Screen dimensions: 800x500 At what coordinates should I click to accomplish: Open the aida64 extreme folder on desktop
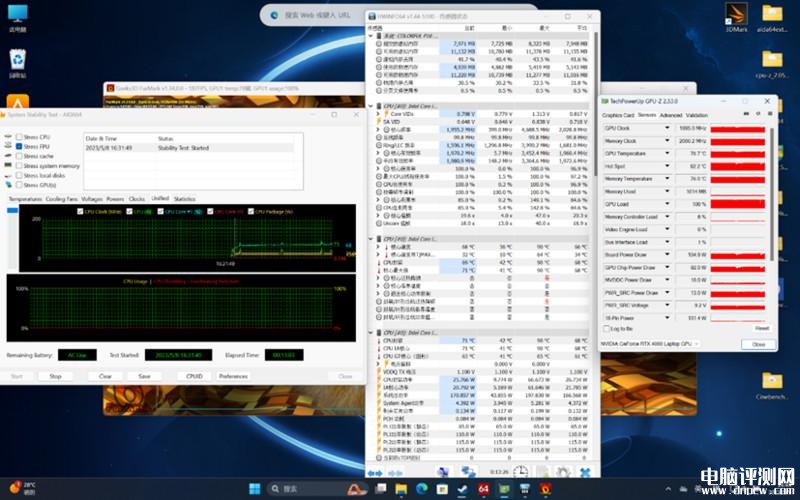772,17
